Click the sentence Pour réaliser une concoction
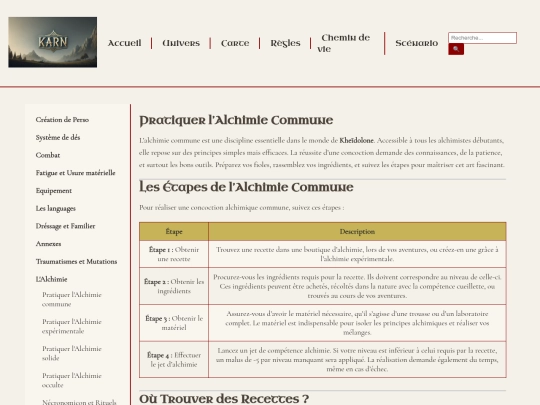This screenshot has height=405, width=540. pyautogui.click(x=241, y=207)
